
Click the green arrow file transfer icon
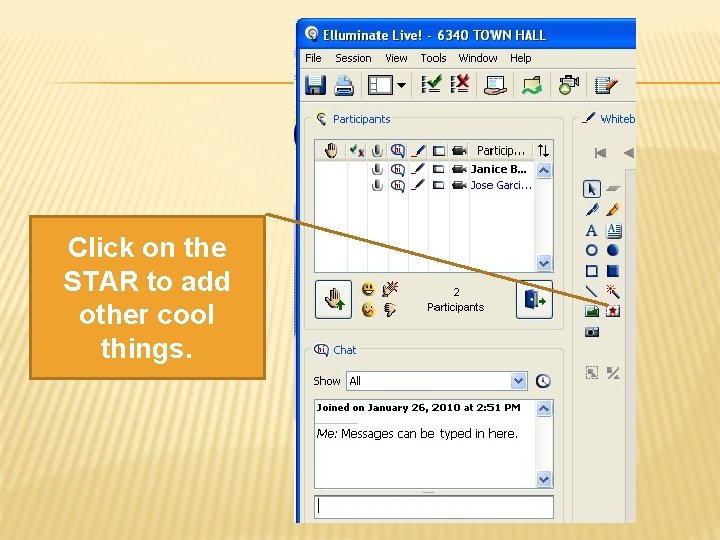pyautogui.click(x=532, y=86)
